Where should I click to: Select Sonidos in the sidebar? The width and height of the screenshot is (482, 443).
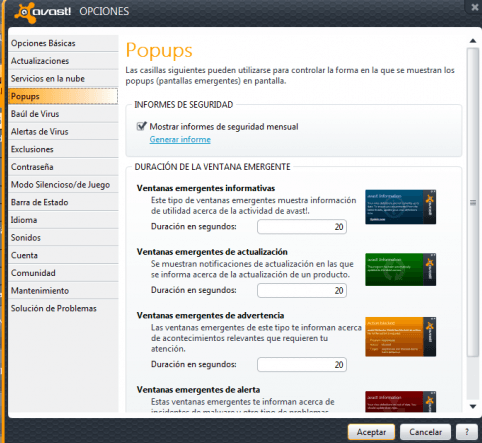click(63, 238)
